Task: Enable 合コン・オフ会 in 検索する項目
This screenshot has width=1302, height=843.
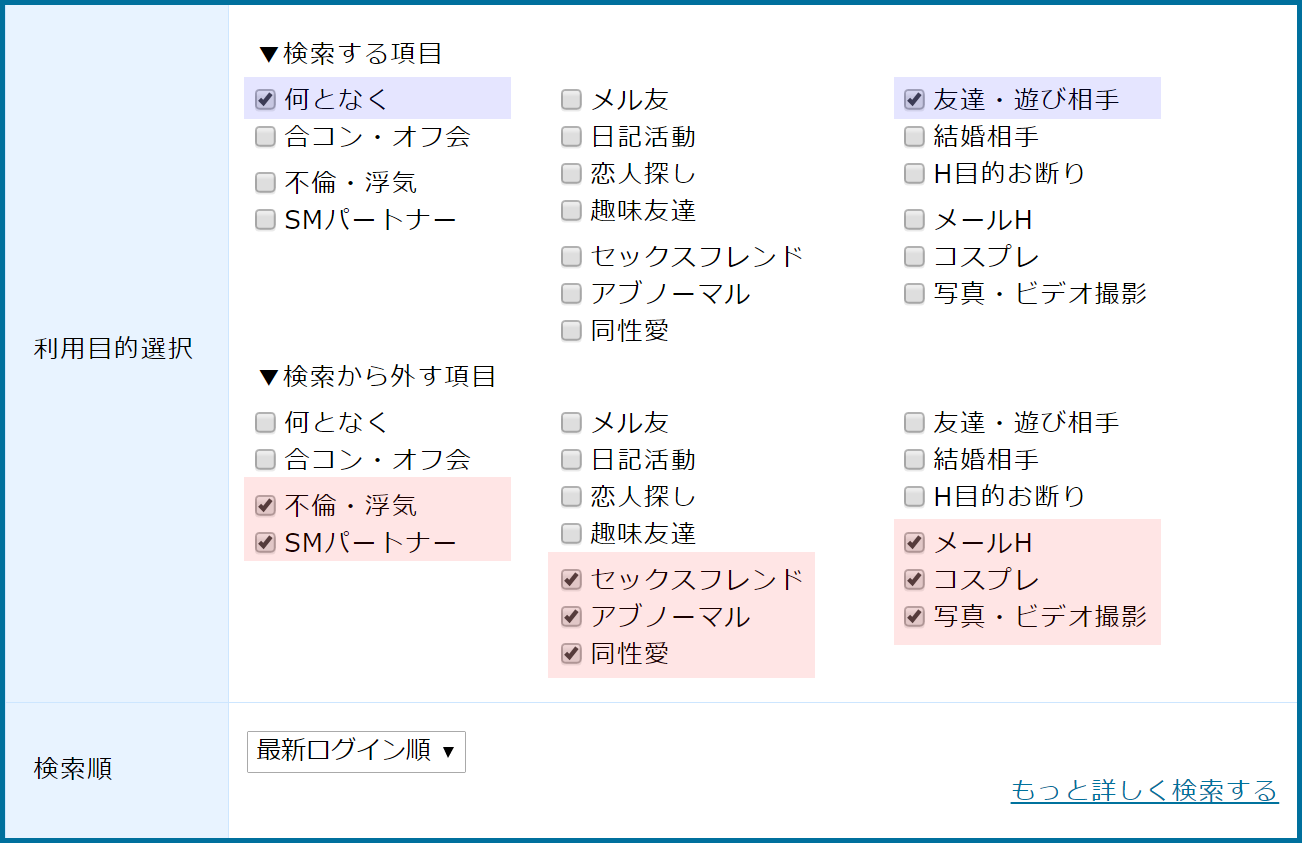Action: pyautogui.click(x=265, y=136)
